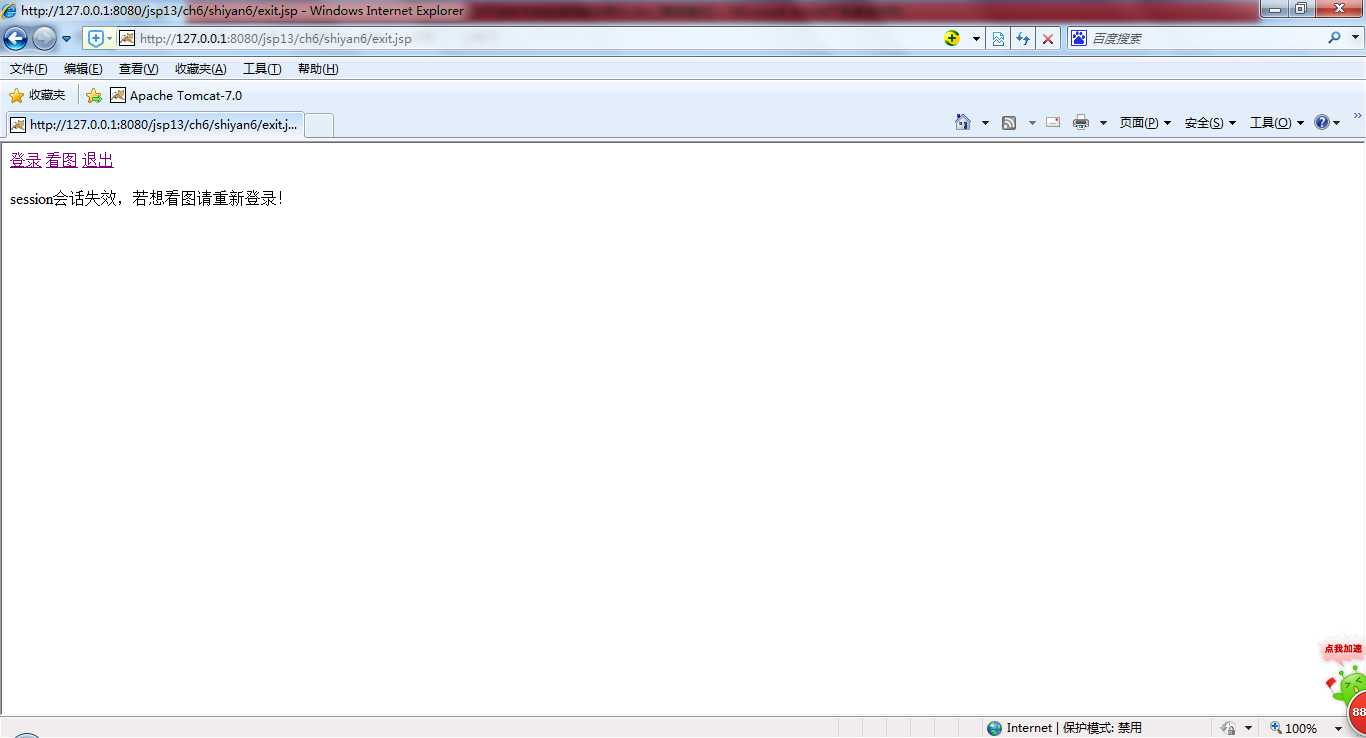Click the 点我加速 speed-up bubble
Screen dimensions: 1366x738
click(x=1343, y=649)
